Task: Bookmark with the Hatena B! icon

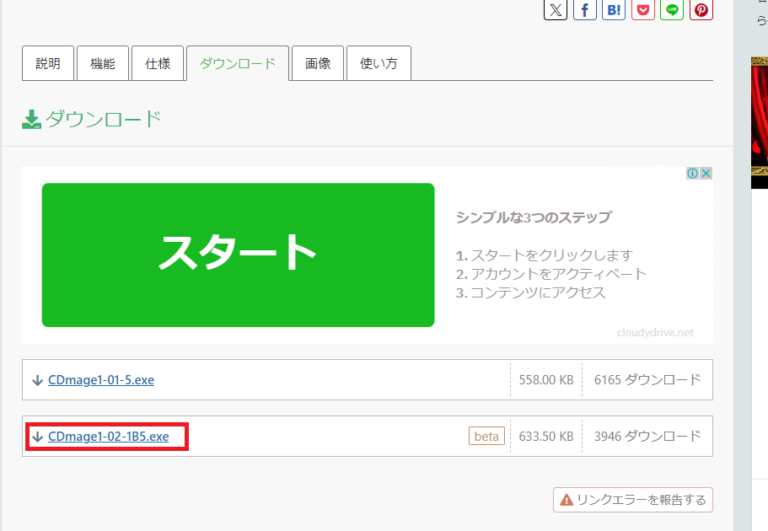Action: pyautogui.click(x=614, y=9)
